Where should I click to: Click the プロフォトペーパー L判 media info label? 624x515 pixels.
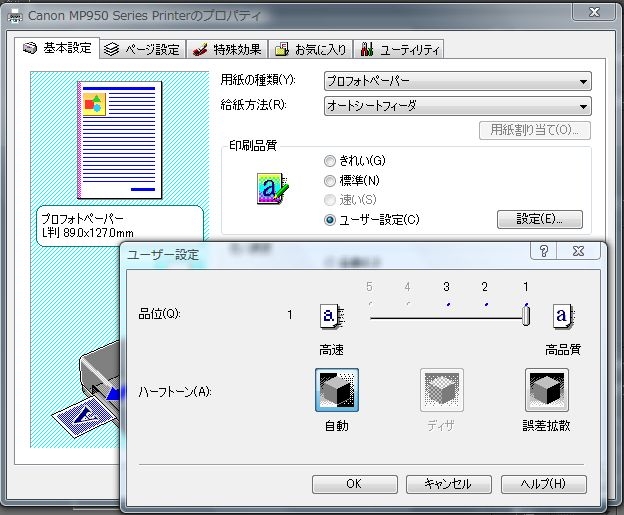tap(119, 226)
